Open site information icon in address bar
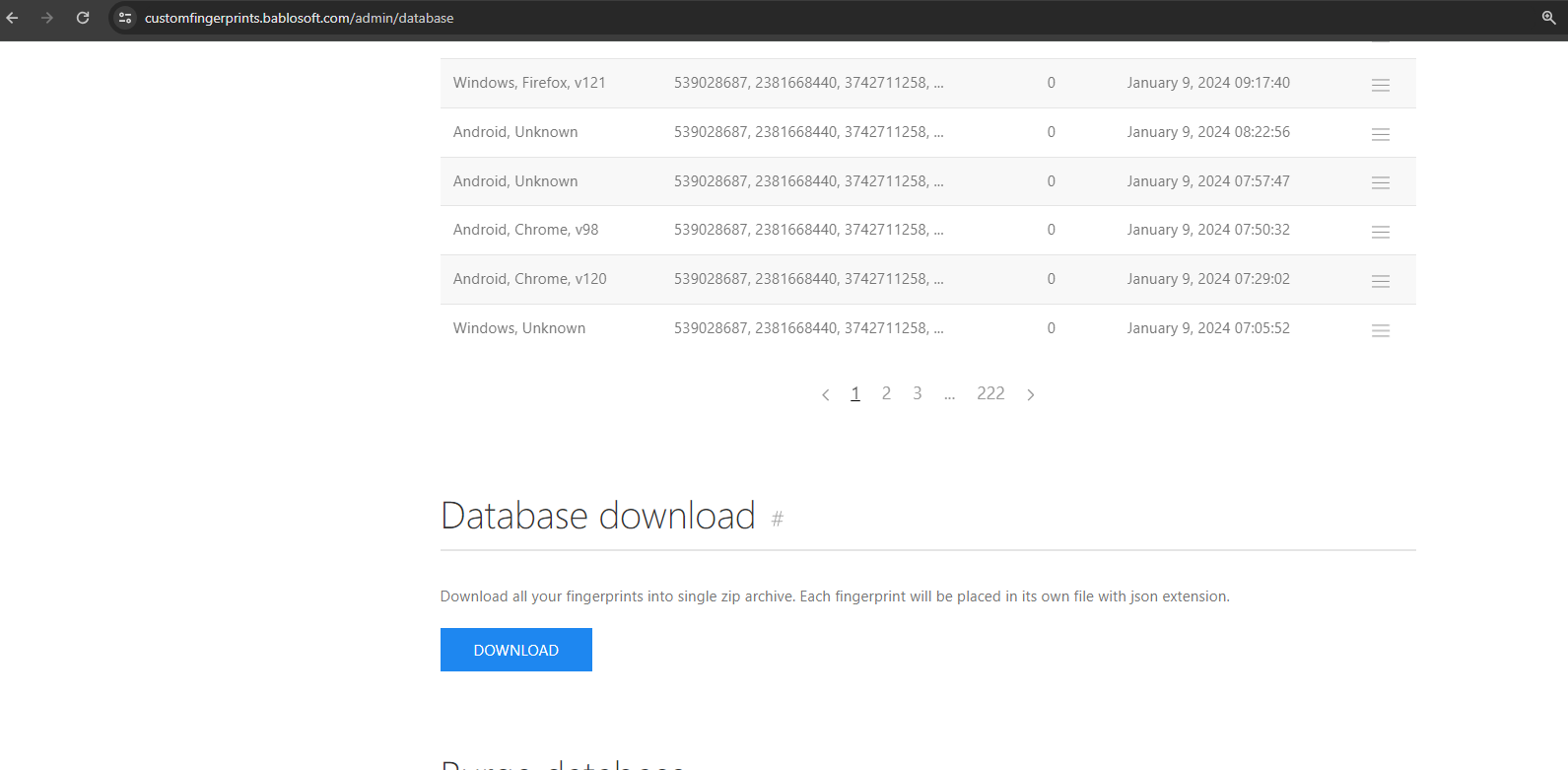The width and height of the screenshot is (1568, 770). [125, 18]
